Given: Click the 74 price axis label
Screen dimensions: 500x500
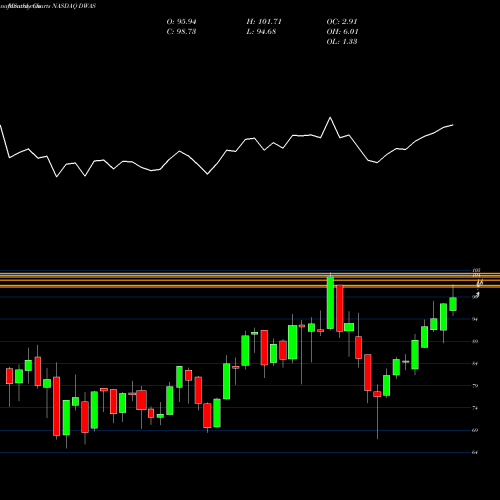Looking at the screenshot, I should click(x=475, y=408).
